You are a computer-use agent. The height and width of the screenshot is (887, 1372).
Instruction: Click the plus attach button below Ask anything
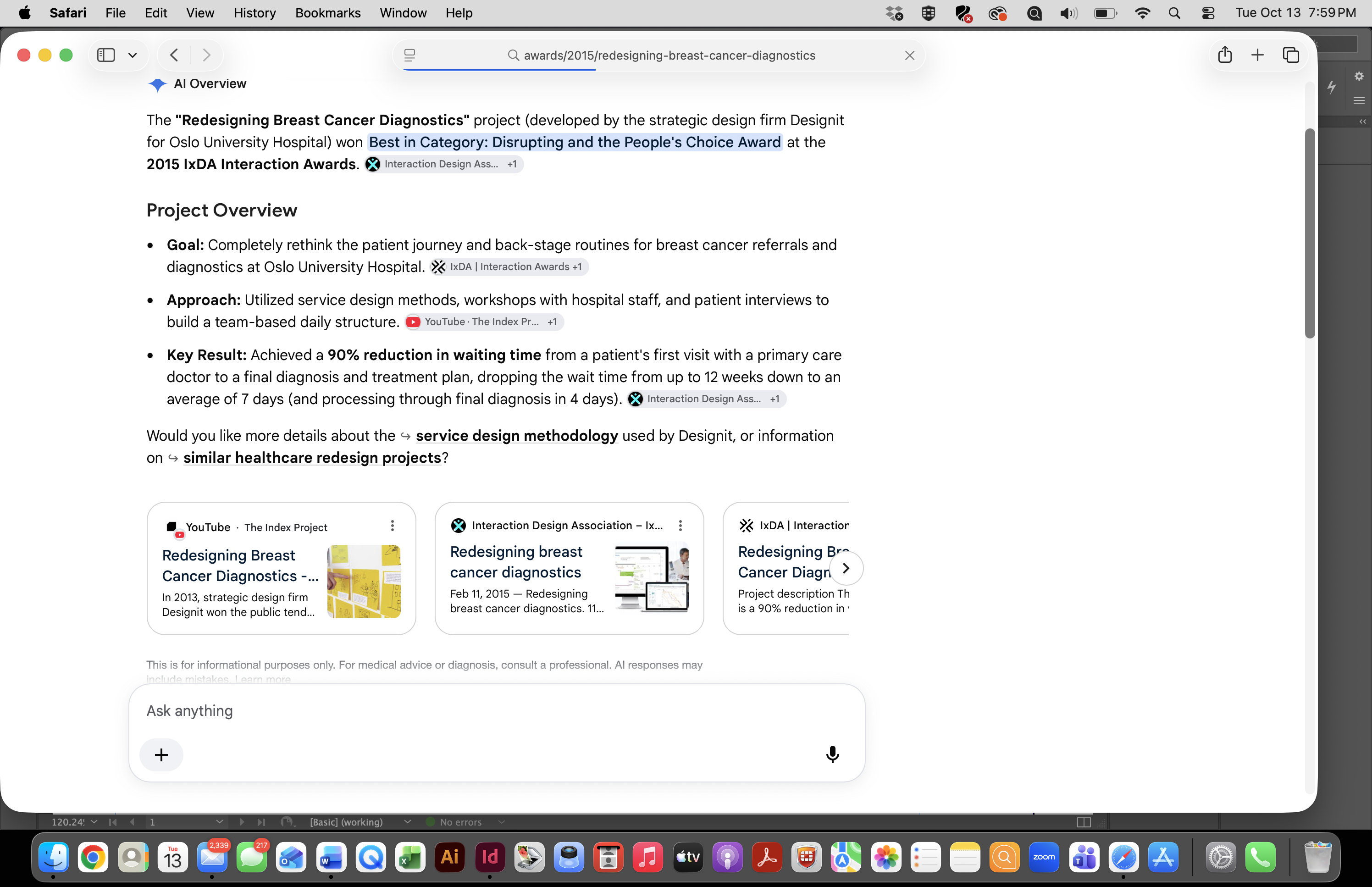click(x=161, y=754)
